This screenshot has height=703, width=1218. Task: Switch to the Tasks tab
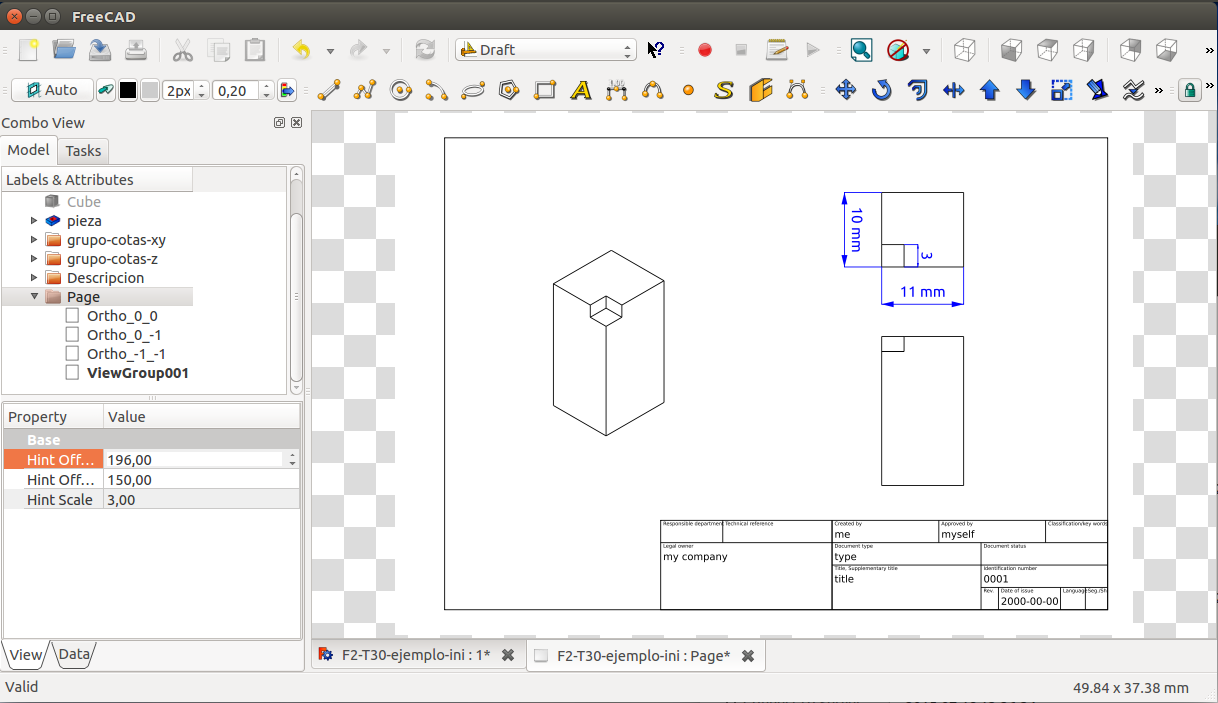click(x=83, y=151)
